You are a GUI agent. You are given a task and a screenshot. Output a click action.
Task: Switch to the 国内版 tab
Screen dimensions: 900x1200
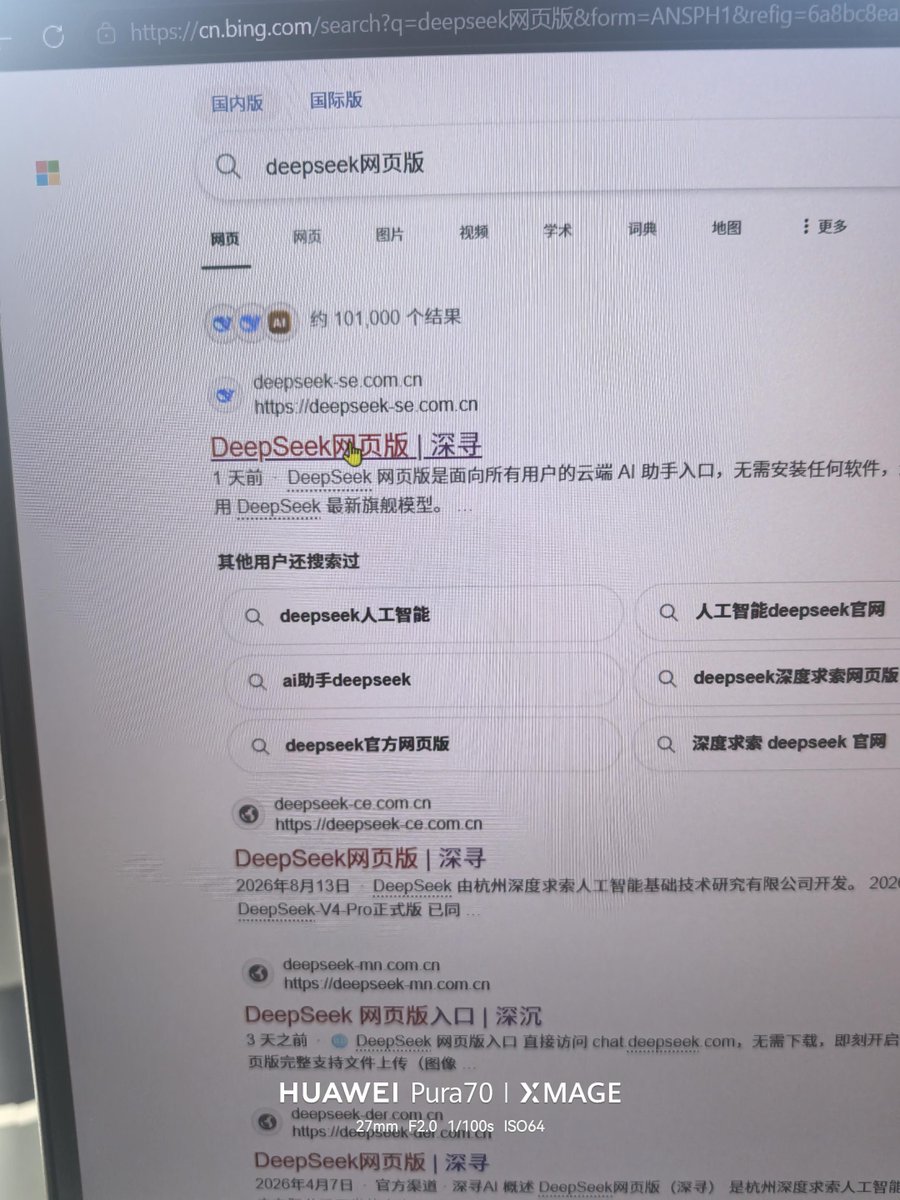pos(237,103)
